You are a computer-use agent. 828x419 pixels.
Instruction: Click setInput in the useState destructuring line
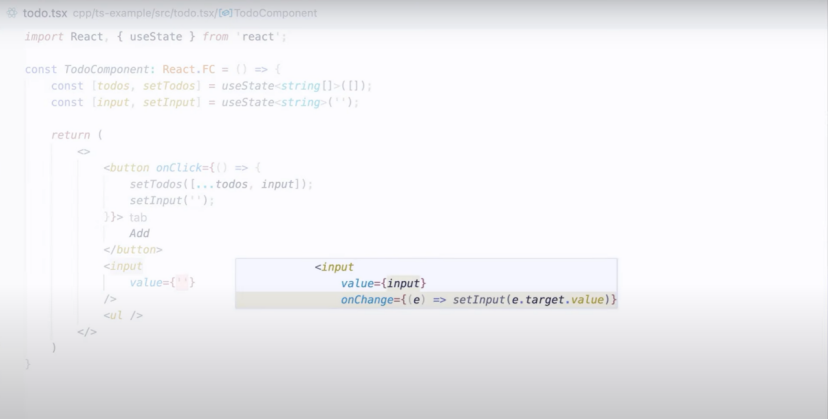click(169, 102)
